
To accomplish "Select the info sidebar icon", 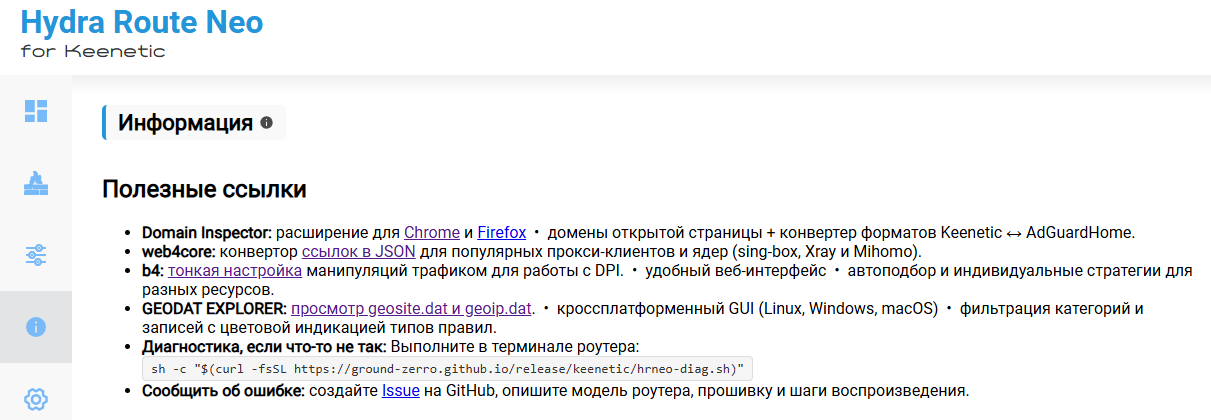I will pos(36,327).
